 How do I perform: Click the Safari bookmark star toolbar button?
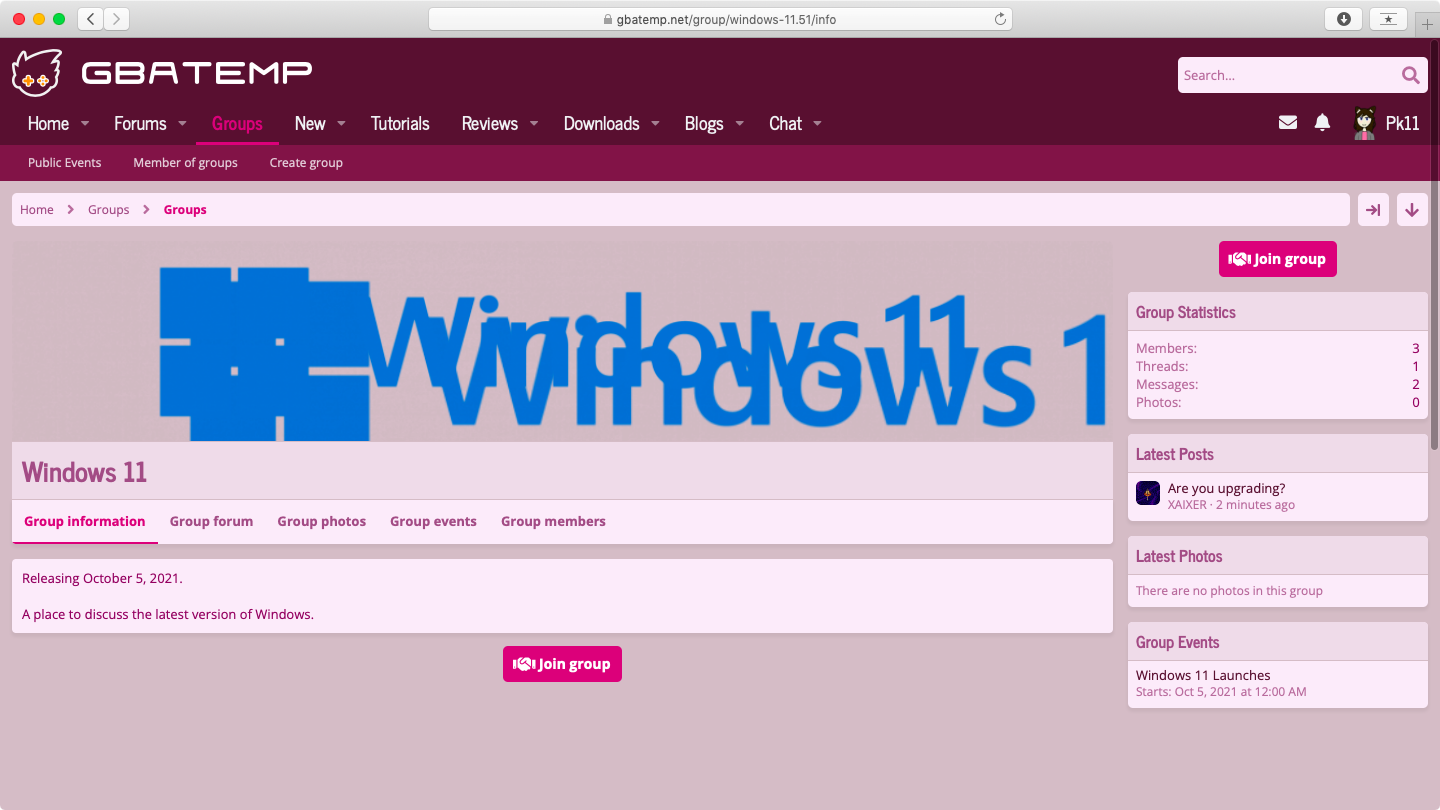point(1388,19)
